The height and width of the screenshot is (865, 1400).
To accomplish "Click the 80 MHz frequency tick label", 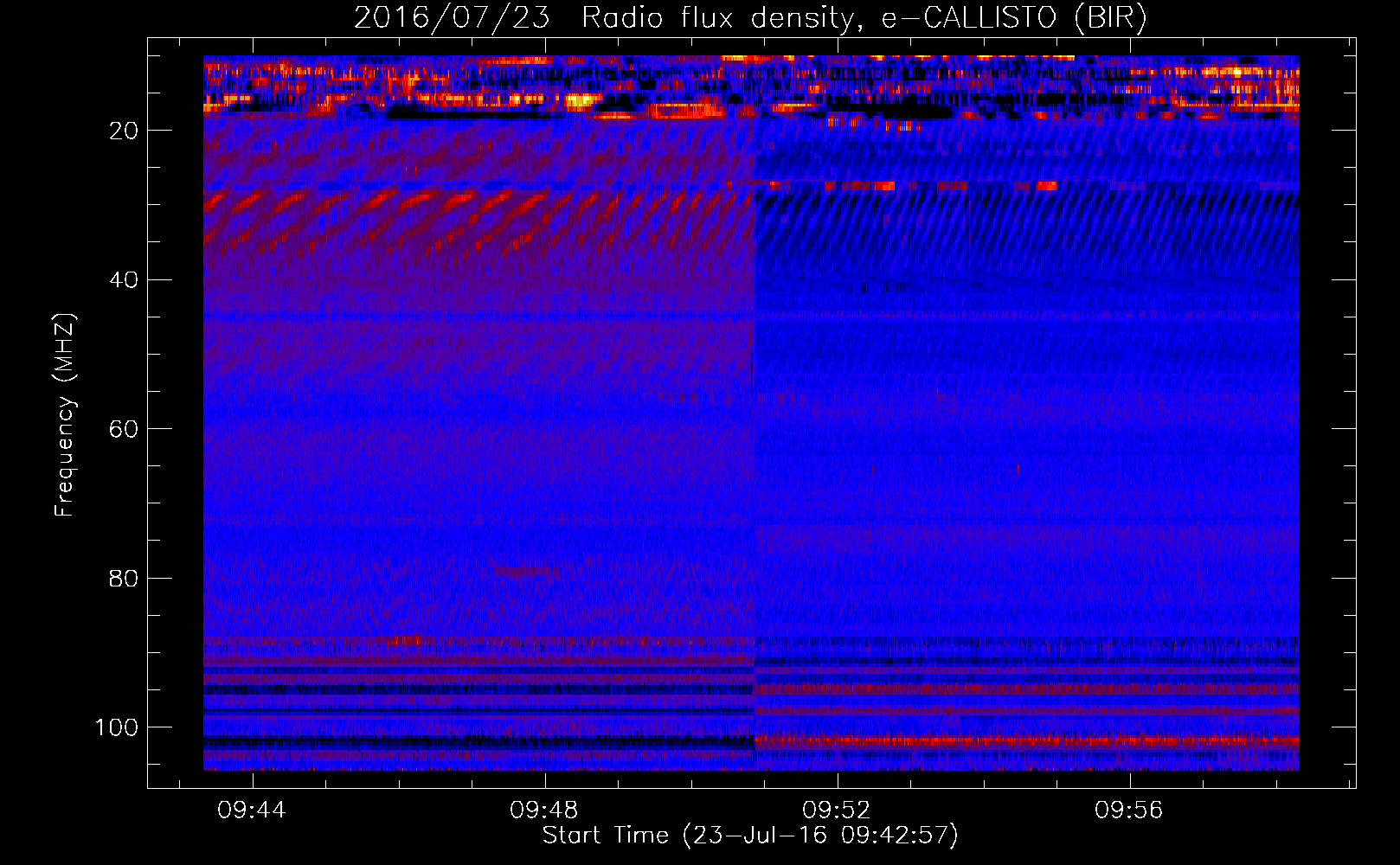I will click(x=124, y=579).
